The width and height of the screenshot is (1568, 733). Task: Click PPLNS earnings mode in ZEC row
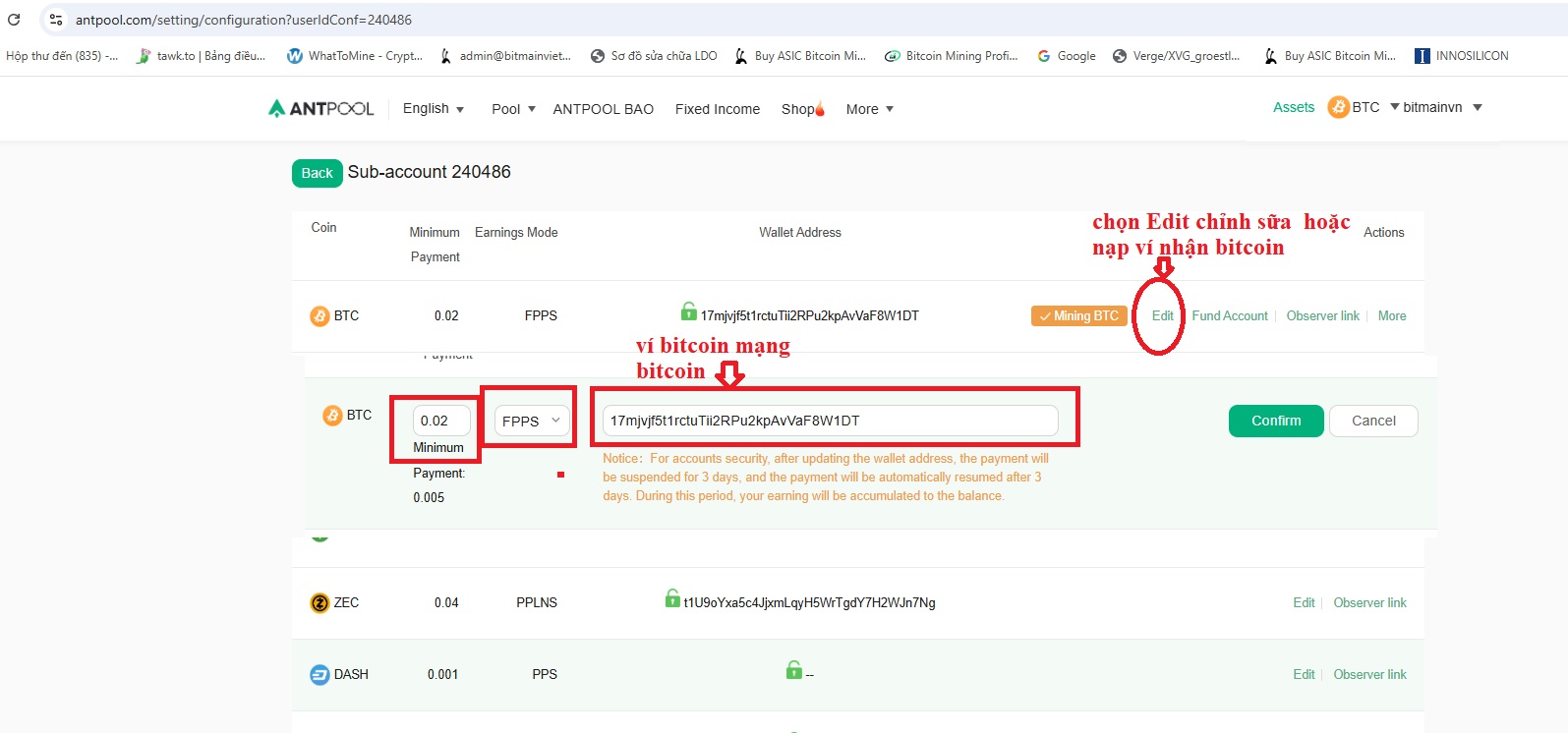[x=537, y=602]
